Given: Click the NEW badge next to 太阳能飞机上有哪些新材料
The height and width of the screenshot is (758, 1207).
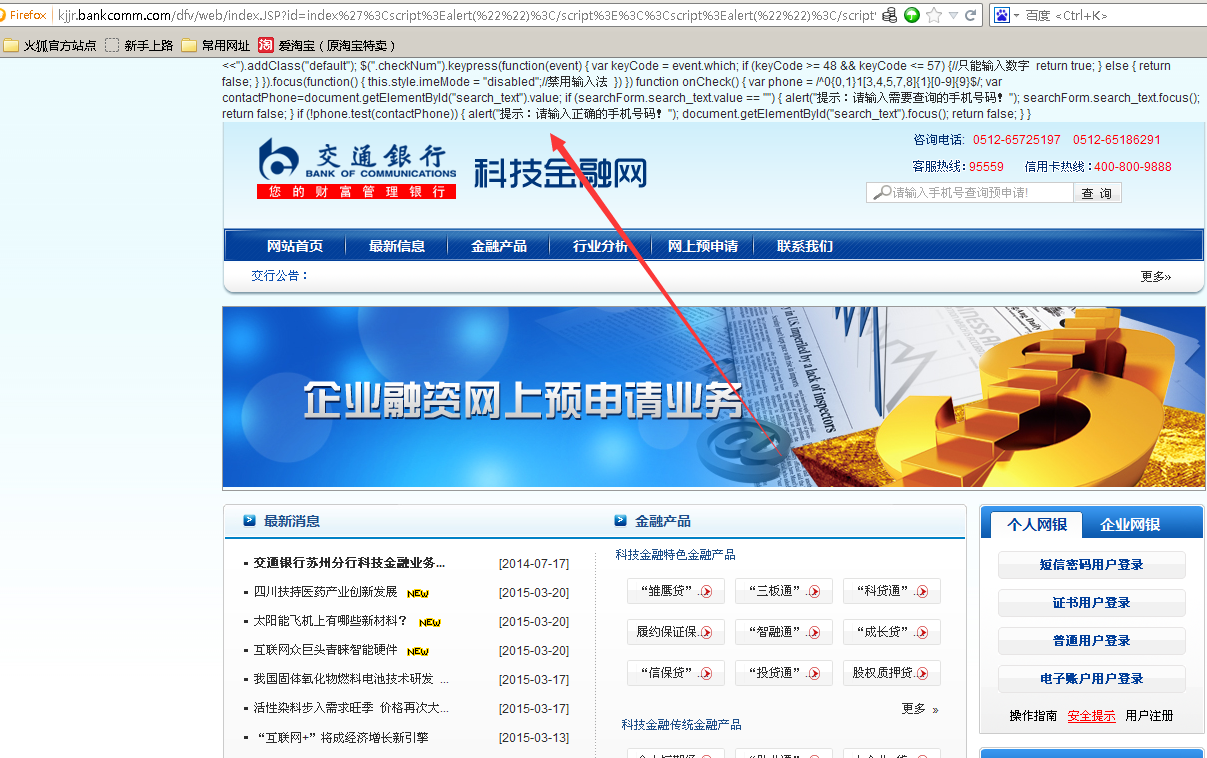Looking at the screenshot, I should (430, 622).
